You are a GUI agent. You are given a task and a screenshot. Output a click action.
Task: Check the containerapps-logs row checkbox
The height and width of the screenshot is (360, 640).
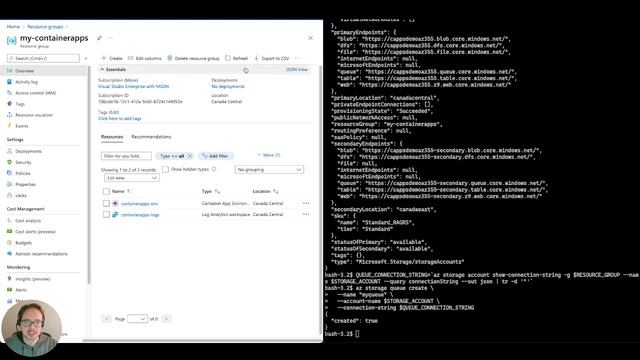(106, 214)
